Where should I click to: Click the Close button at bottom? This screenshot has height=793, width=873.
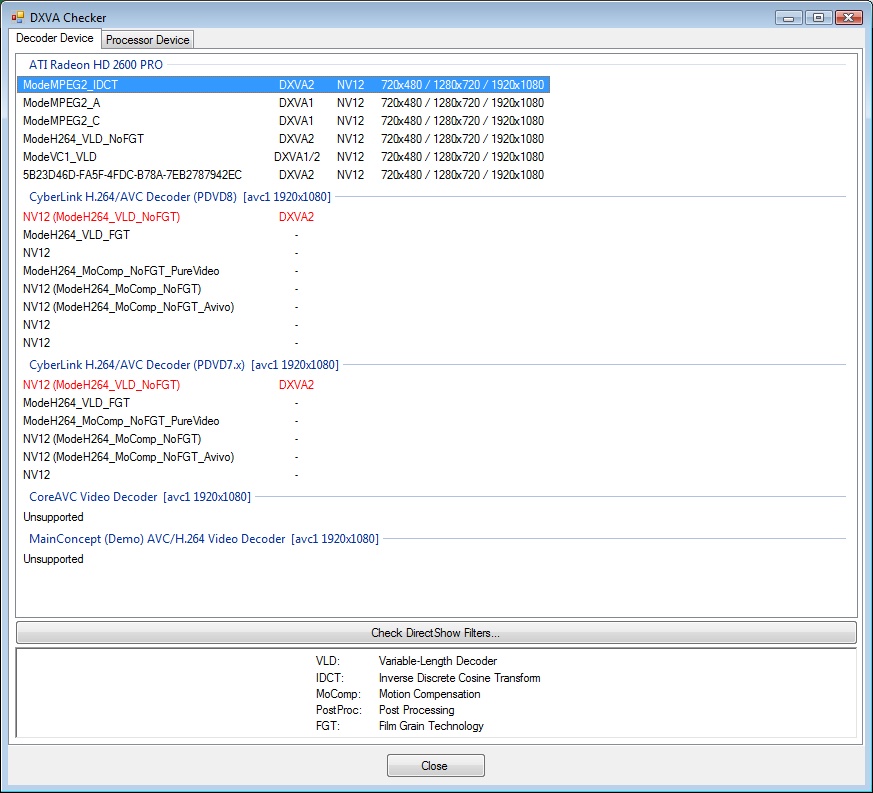pyautogui.click(x=435, y=765)
